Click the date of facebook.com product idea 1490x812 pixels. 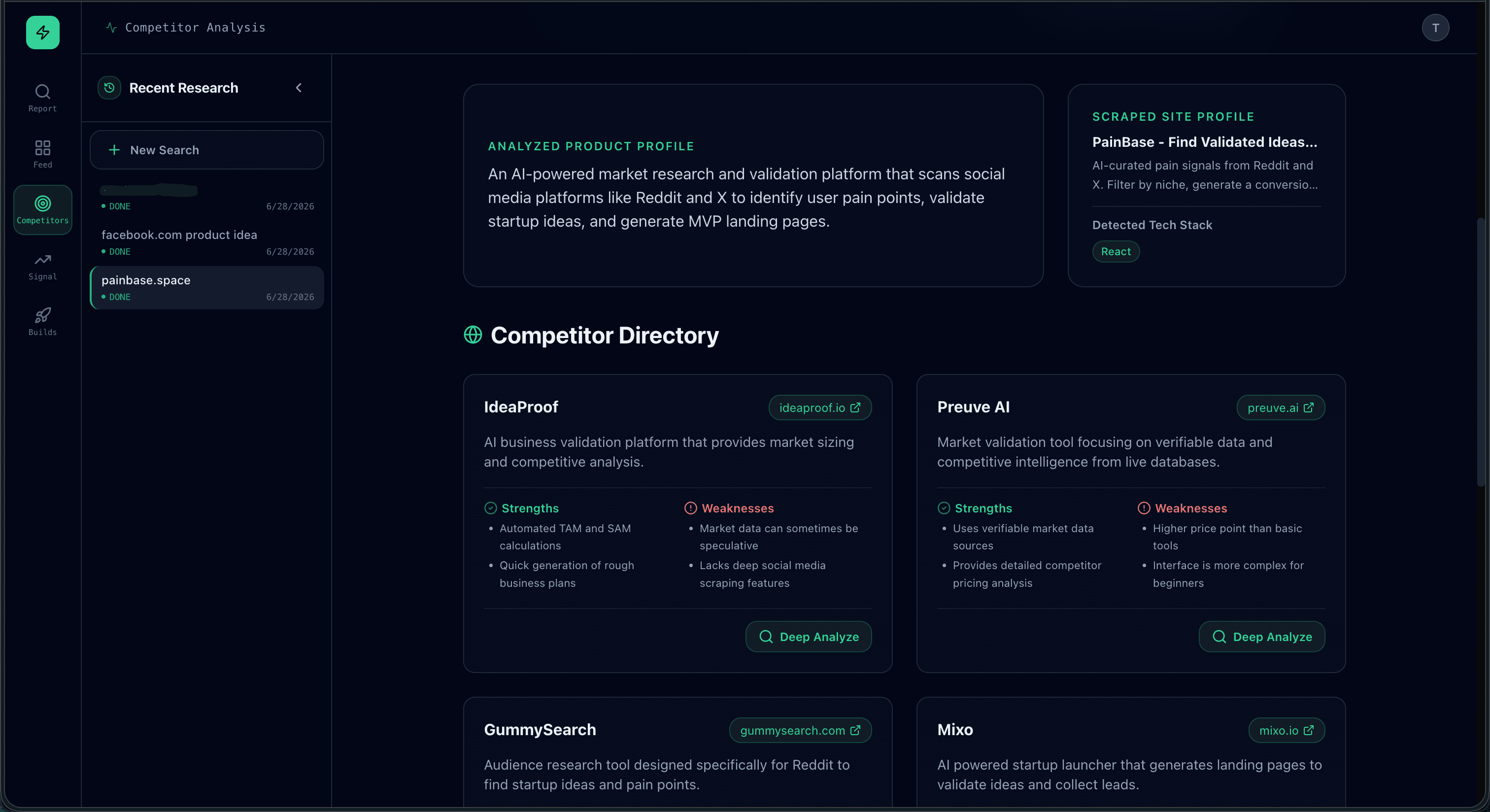[290, 252]
